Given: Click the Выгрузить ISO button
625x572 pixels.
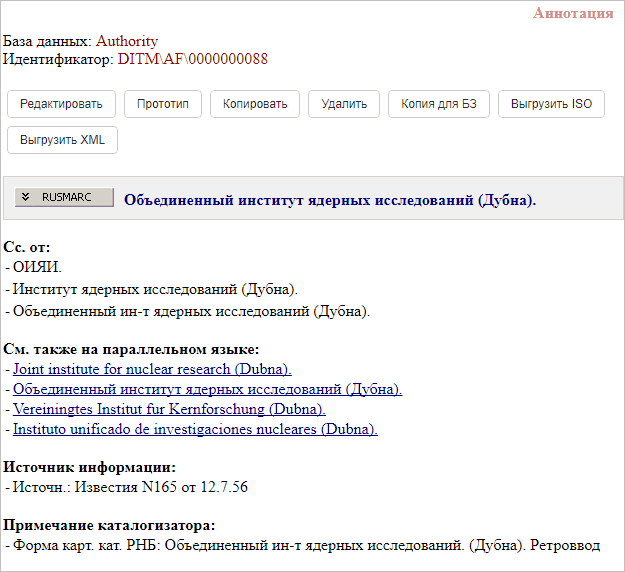Looking at the screenshot, I should (x=551, y=104).
